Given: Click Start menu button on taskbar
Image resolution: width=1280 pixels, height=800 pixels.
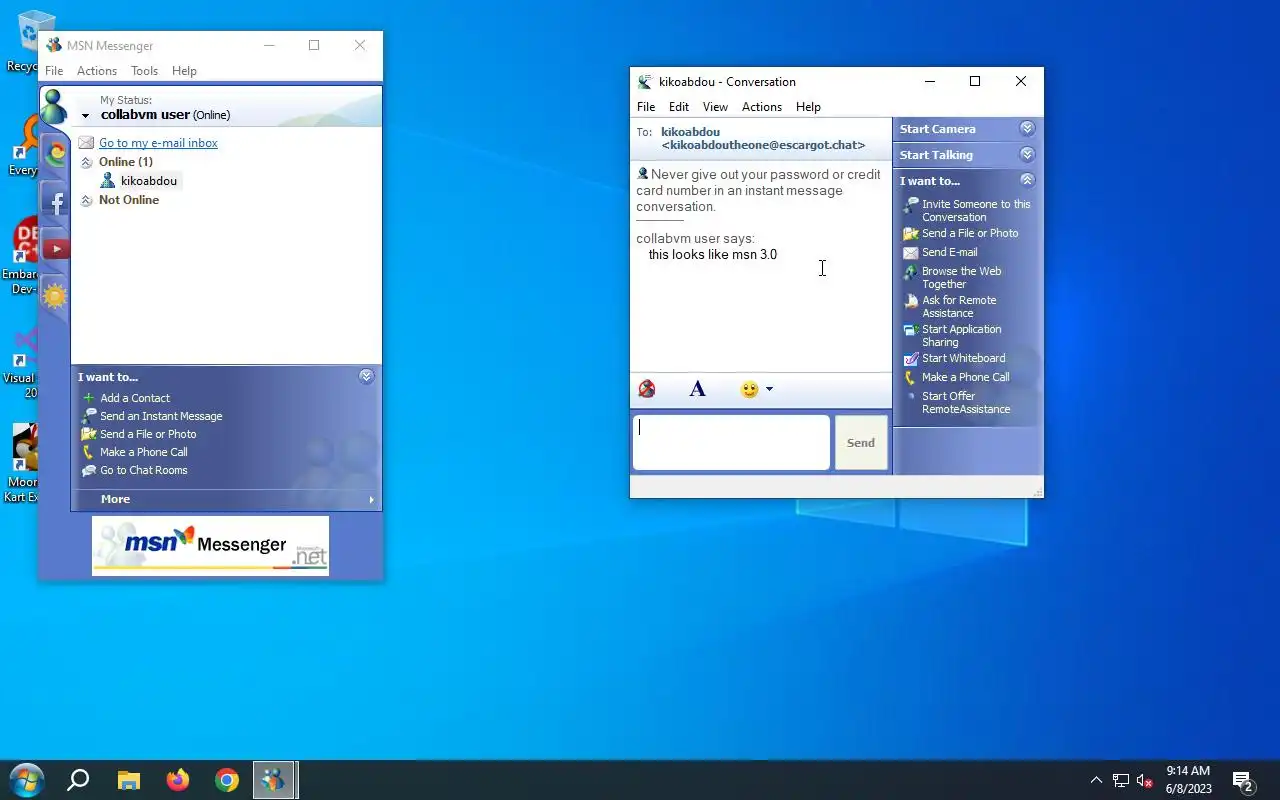Looking at the screenshot, I should [x=26, y=780].
